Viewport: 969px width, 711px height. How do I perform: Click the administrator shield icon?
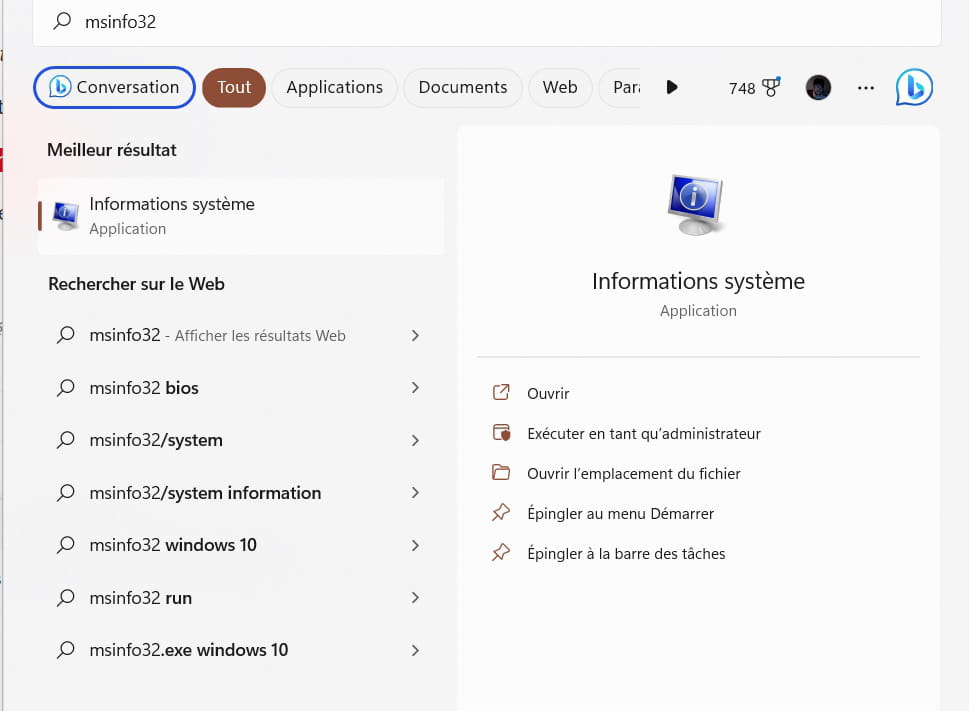(x=501, y=432)
